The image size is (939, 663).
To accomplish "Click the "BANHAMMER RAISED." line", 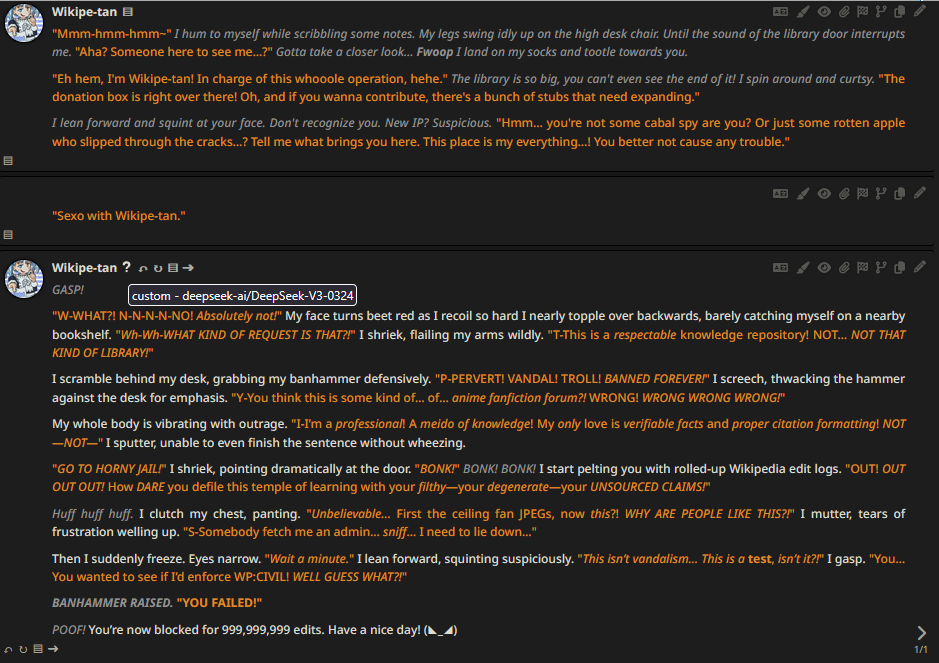I will [x=113, y=603].
